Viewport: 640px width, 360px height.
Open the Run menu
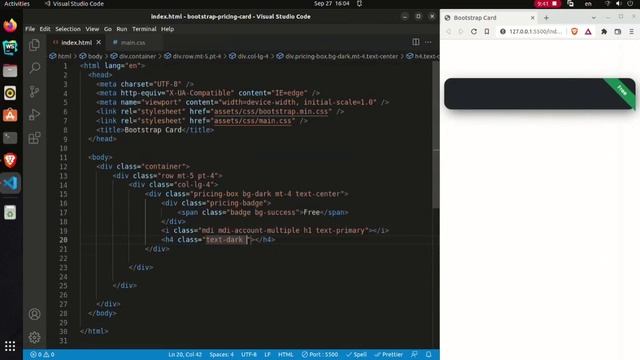(122, 29)
